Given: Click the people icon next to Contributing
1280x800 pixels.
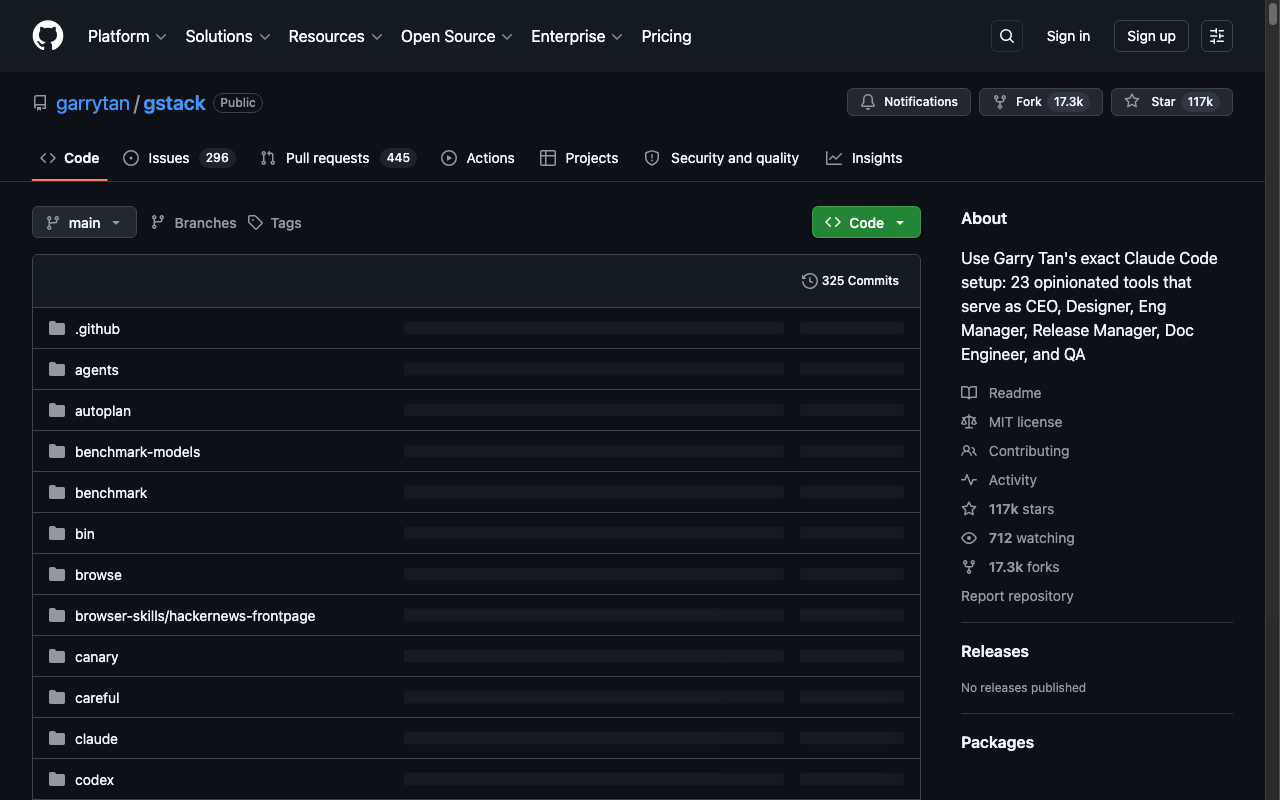Looking at the screenshot, I should click(x=969, y=451).
